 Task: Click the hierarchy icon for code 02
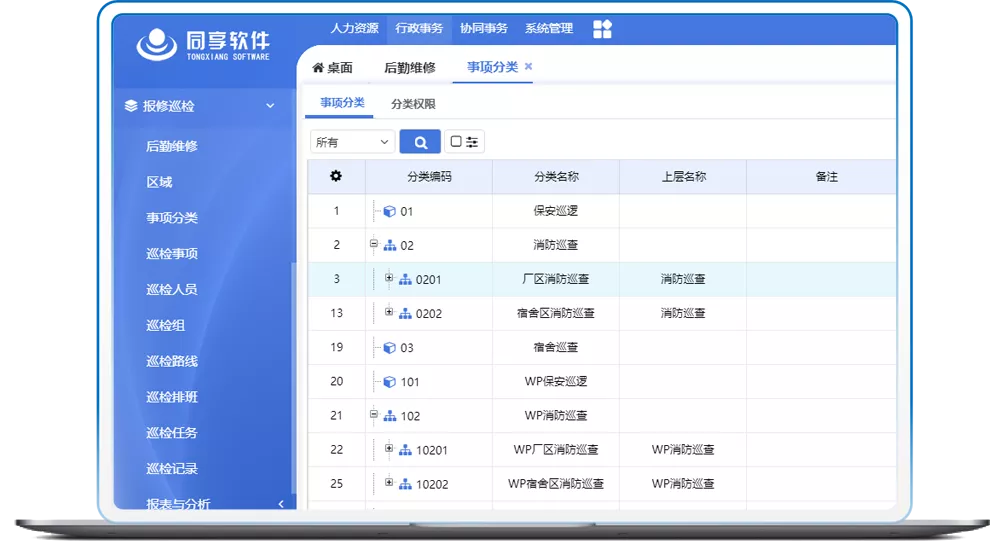(390, 246)
